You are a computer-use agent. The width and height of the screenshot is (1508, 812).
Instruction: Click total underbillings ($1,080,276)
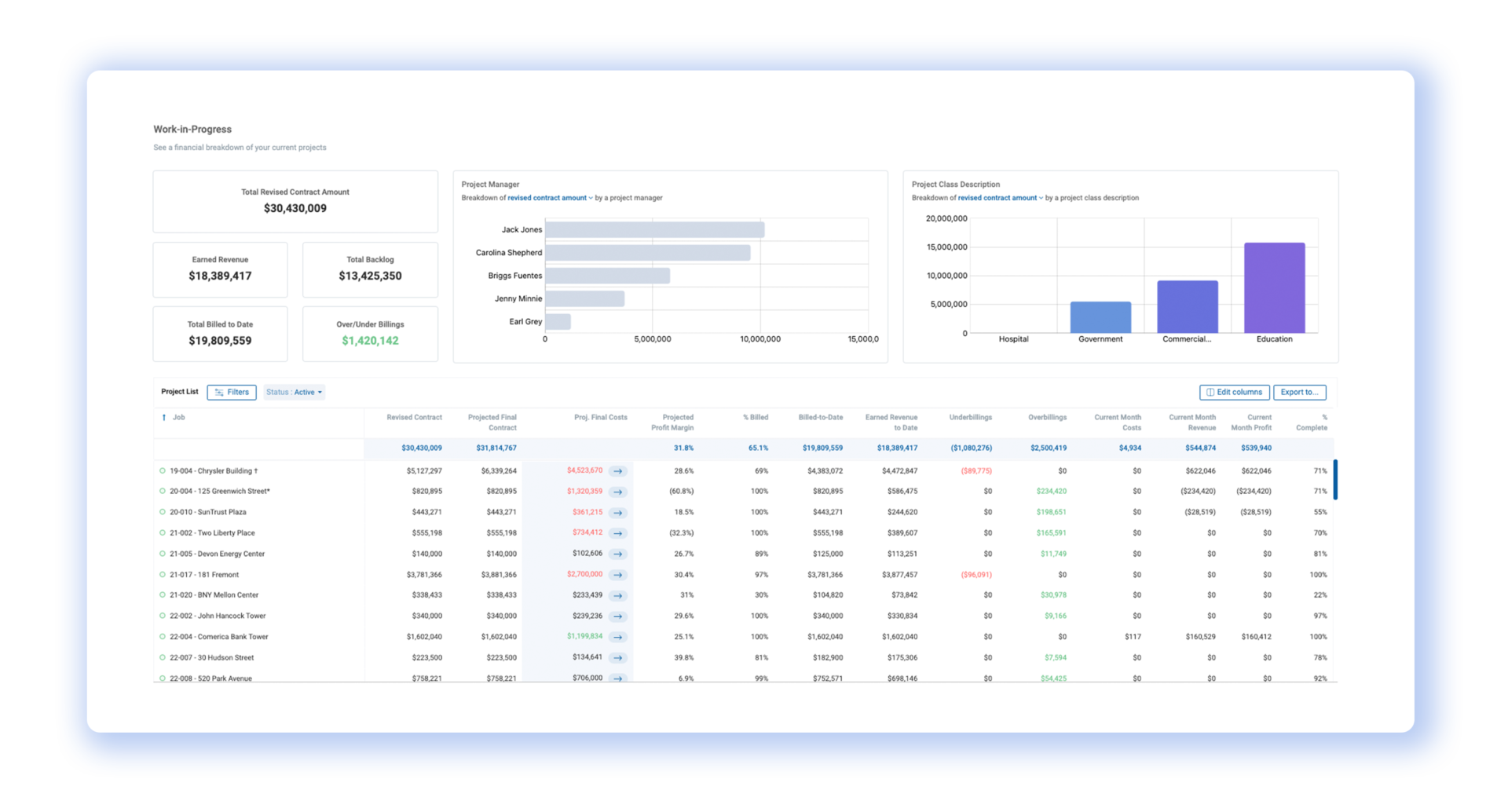(x=971, y=448)
